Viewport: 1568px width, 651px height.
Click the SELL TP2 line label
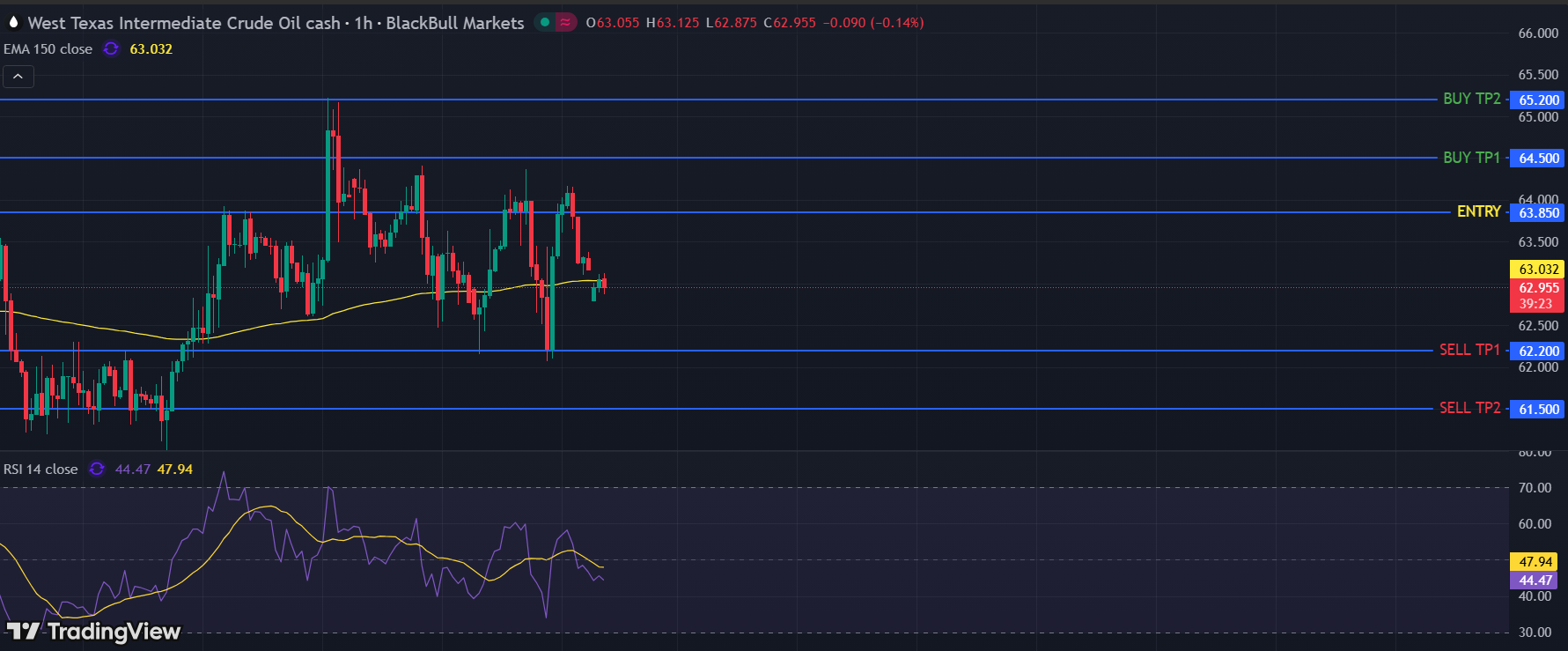point(1469,408)
